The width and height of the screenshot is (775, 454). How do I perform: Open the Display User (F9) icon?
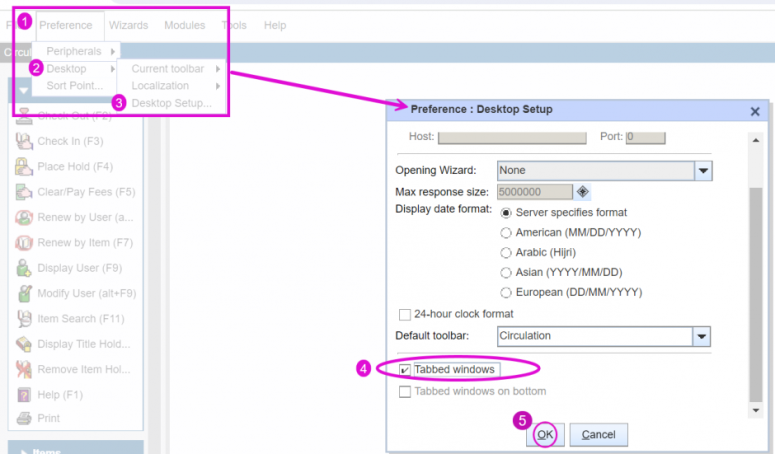(x=24, y=268)
